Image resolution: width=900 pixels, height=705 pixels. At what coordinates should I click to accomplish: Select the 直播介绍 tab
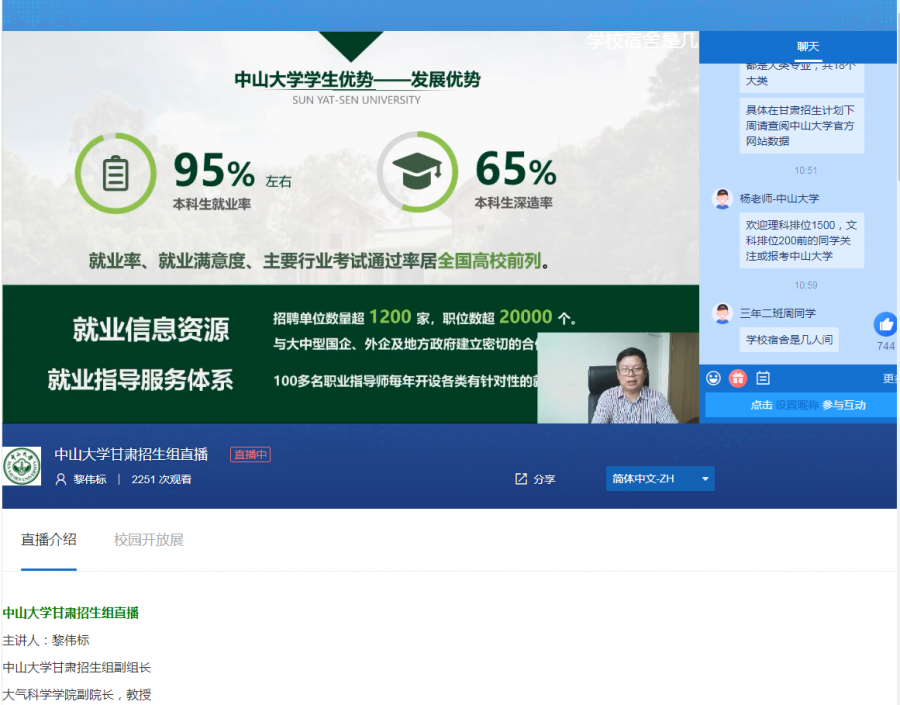click(x=49, y=540)
